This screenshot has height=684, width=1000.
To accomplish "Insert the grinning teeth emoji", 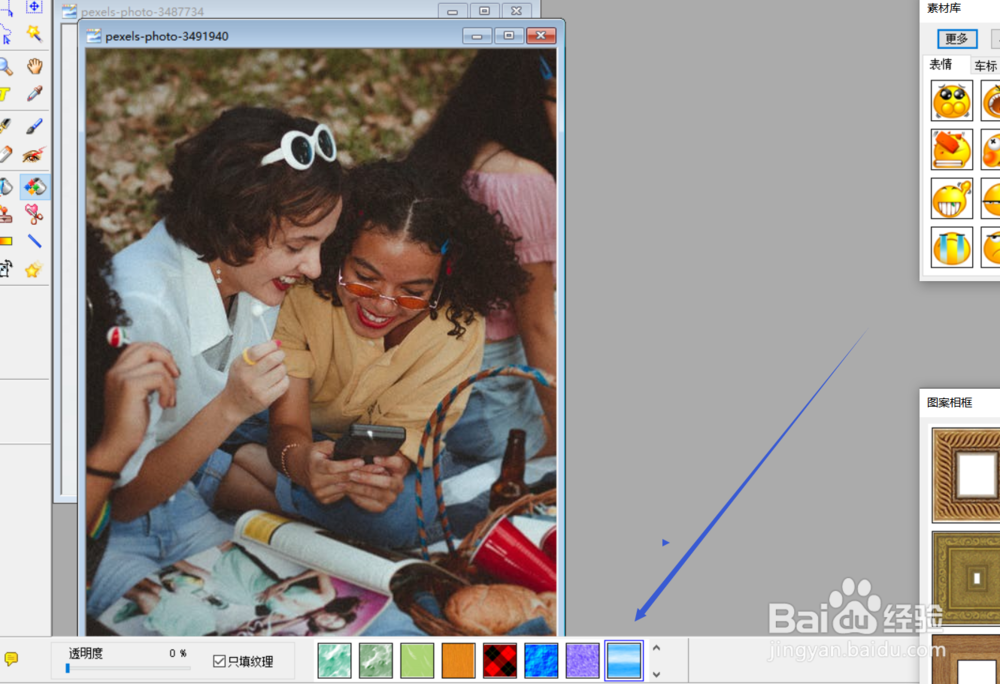I will point(952,198).
